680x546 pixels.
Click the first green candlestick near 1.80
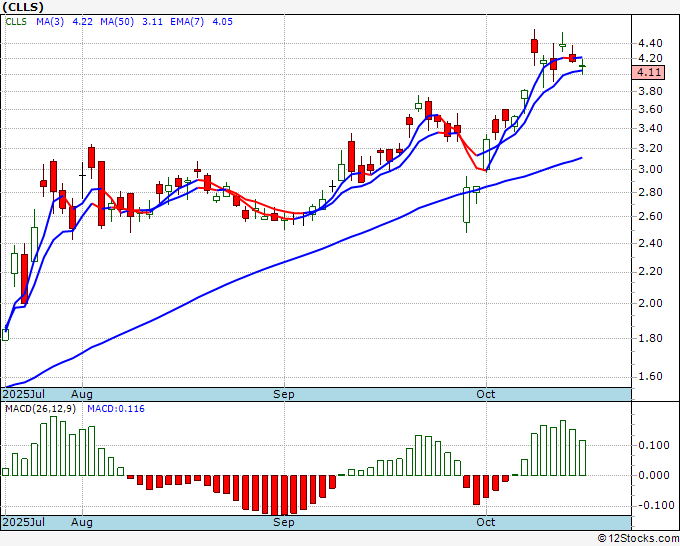tap(6, 335)
